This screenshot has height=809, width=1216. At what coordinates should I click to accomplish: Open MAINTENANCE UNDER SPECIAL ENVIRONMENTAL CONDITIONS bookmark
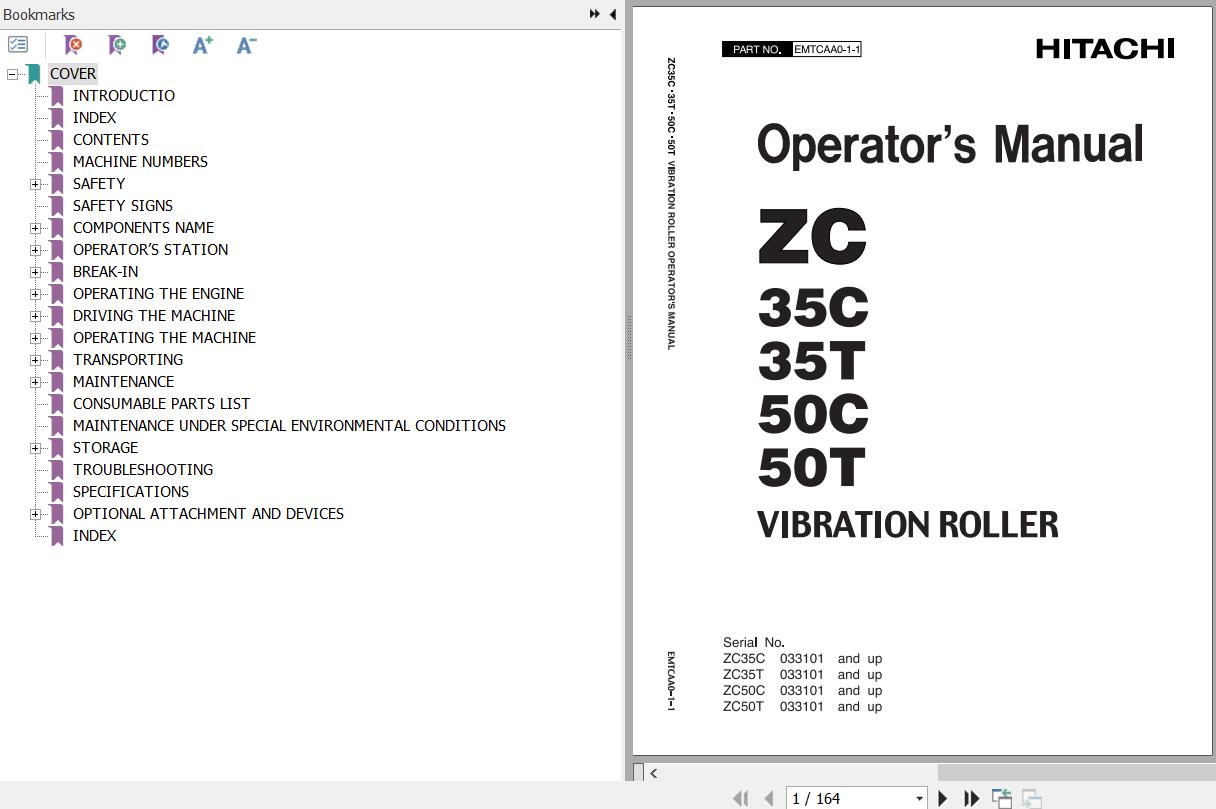tap(289, 426)
